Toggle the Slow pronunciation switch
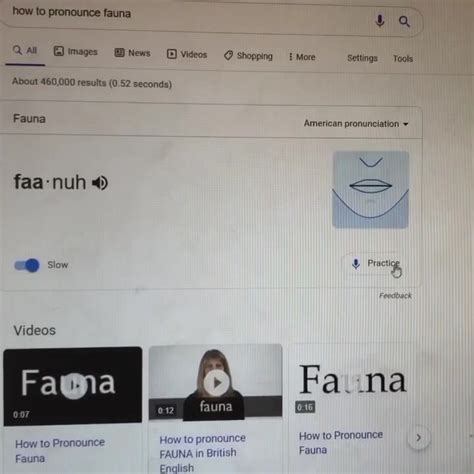 [x=27, y=265]
